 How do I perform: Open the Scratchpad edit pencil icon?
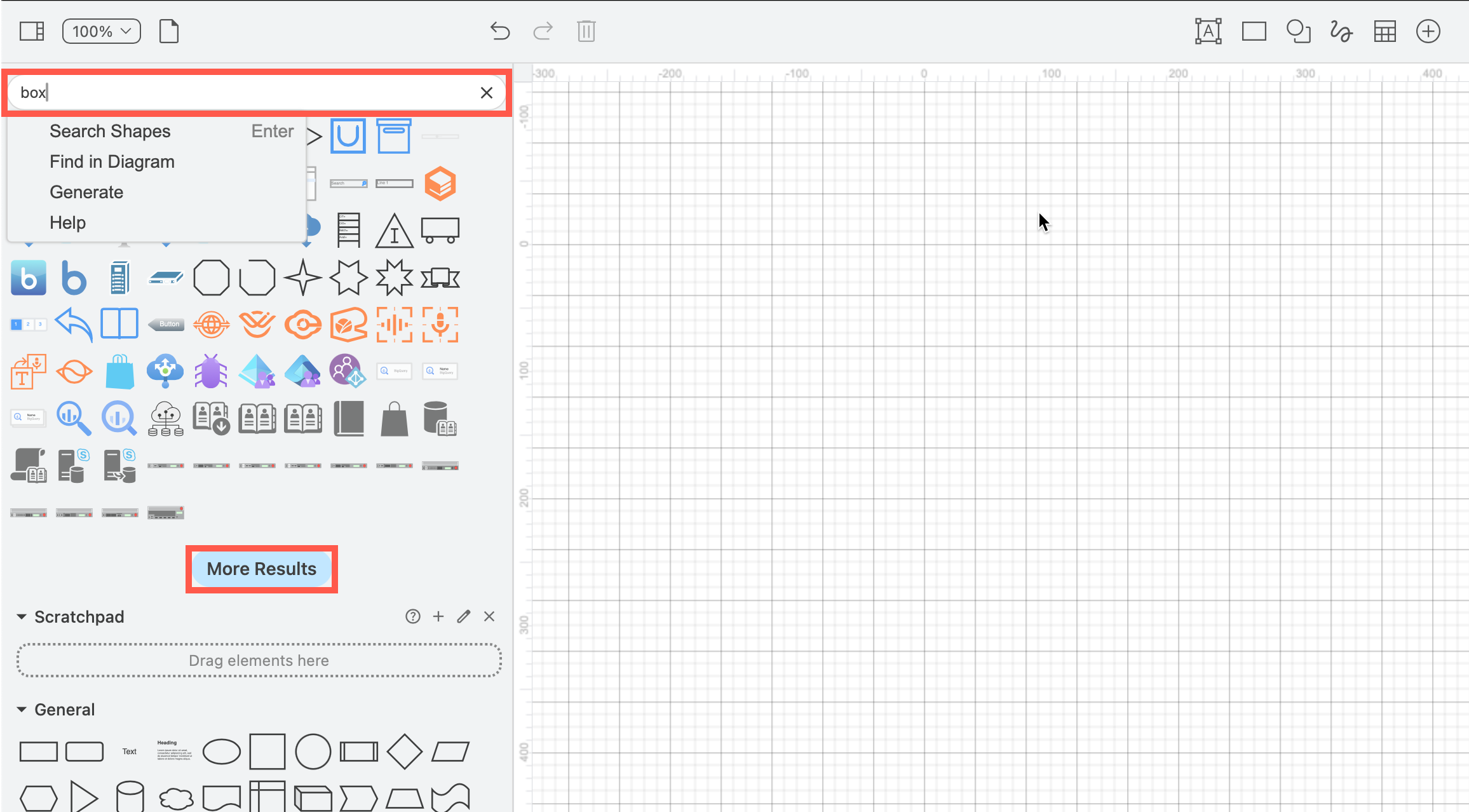click(x=463, y=616)
